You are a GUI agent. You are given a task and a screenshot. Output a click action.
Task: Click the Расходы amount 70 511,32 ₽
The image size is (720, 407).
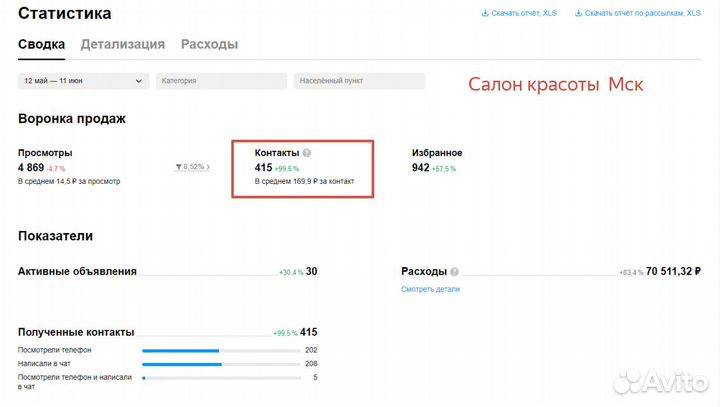point(673,271)
